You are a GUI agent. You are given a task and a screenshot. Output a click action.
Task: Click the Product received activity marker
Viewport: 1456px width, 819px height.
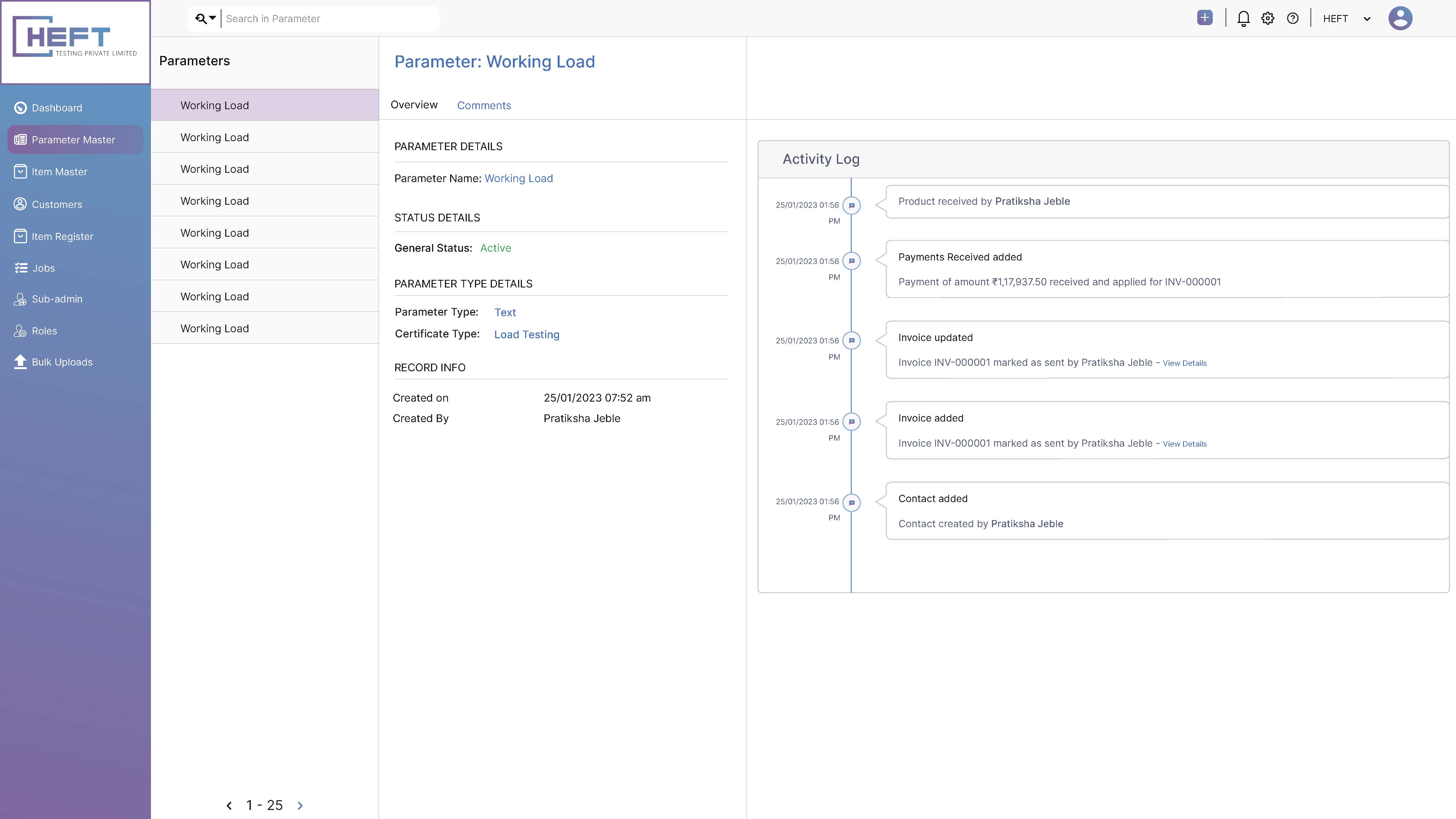click(x=852, y=205)
